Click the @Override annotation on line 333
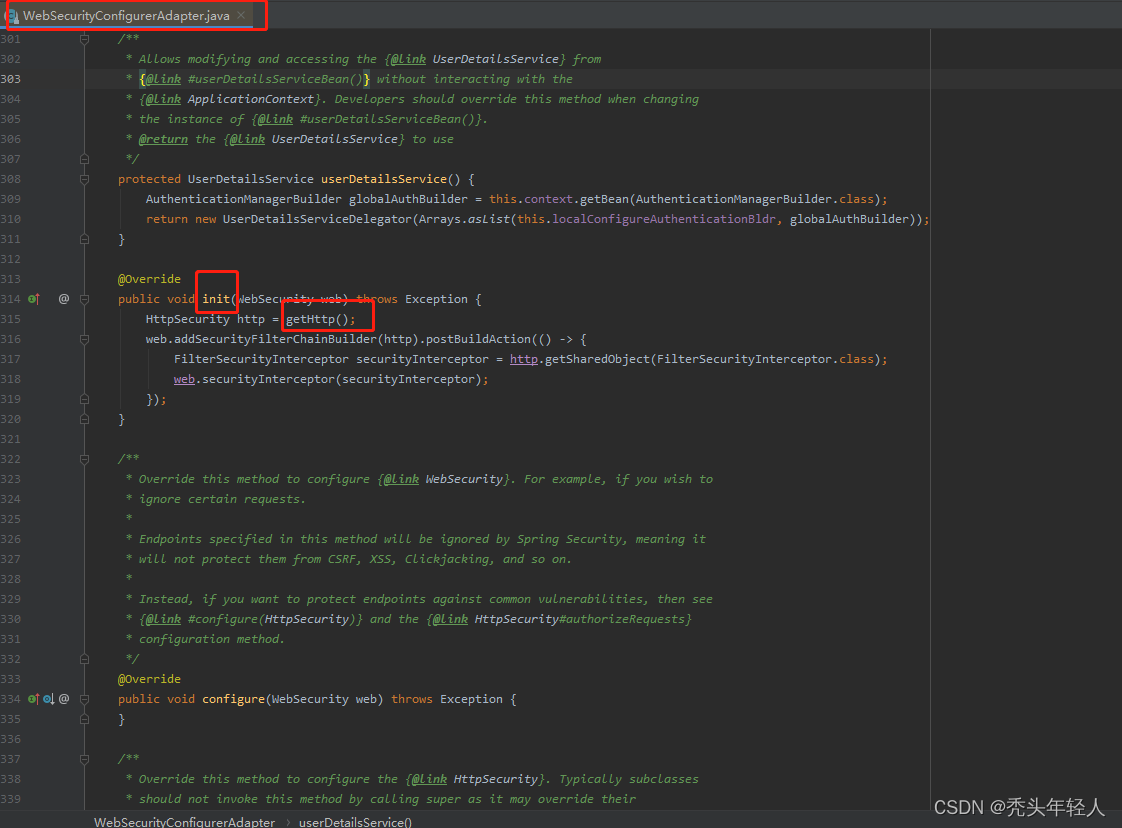1122x828 pixels. (x=150, y=679)
